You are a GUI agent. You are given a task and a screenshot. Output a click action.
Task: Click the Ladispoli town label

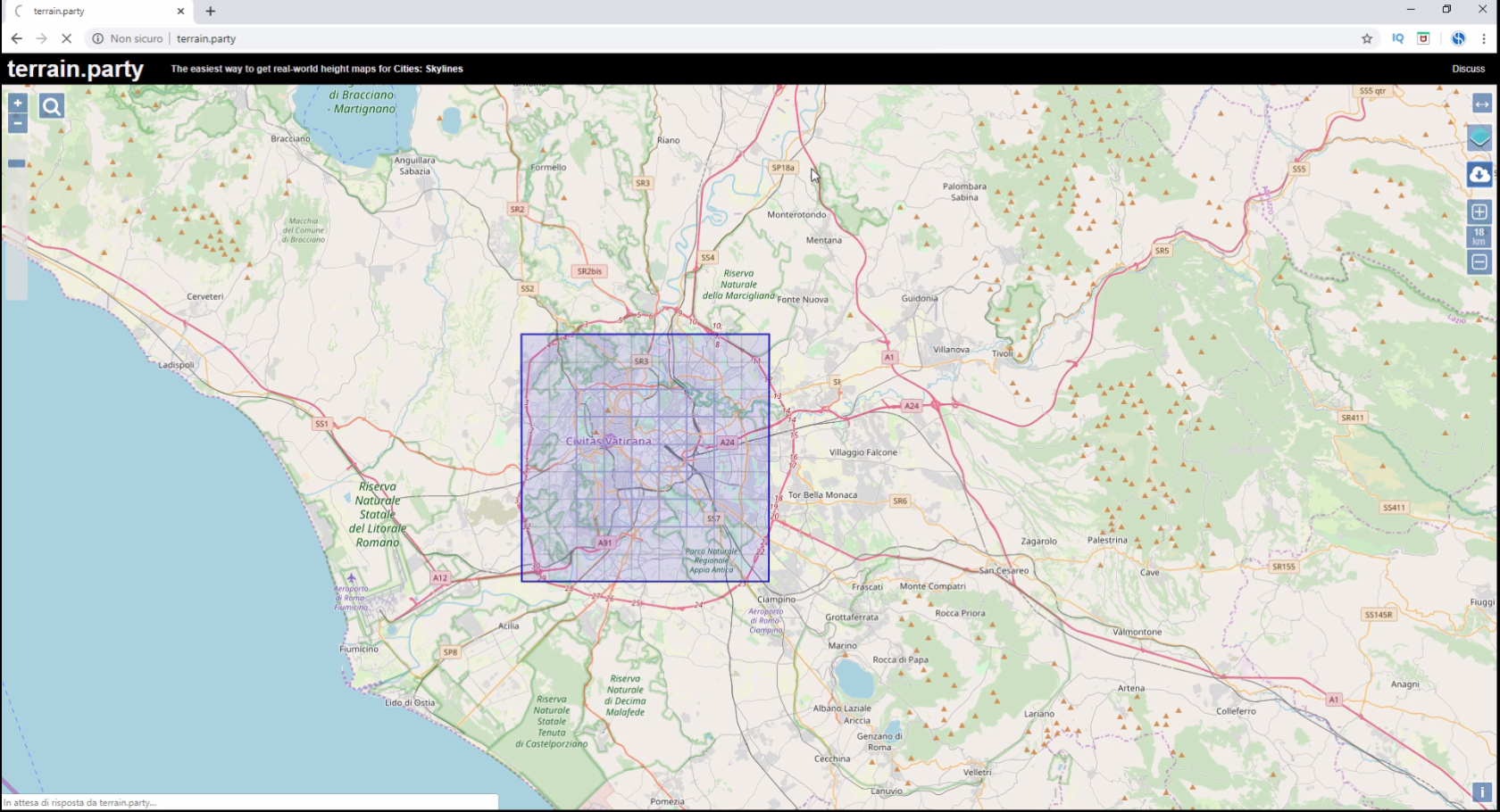(x=176, y=365)
